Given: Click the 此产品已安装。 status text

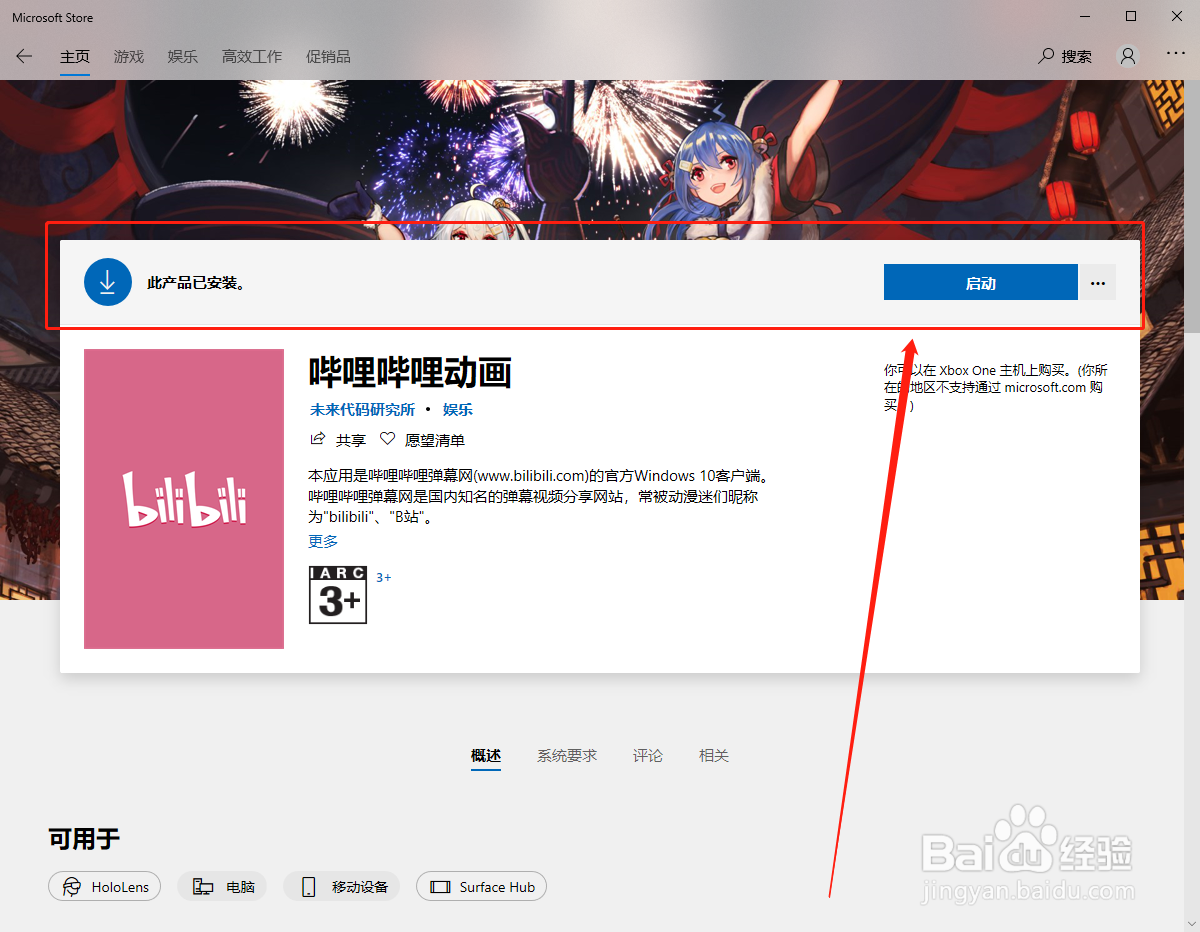Looking at the screenshot, I should coord(197,283).
